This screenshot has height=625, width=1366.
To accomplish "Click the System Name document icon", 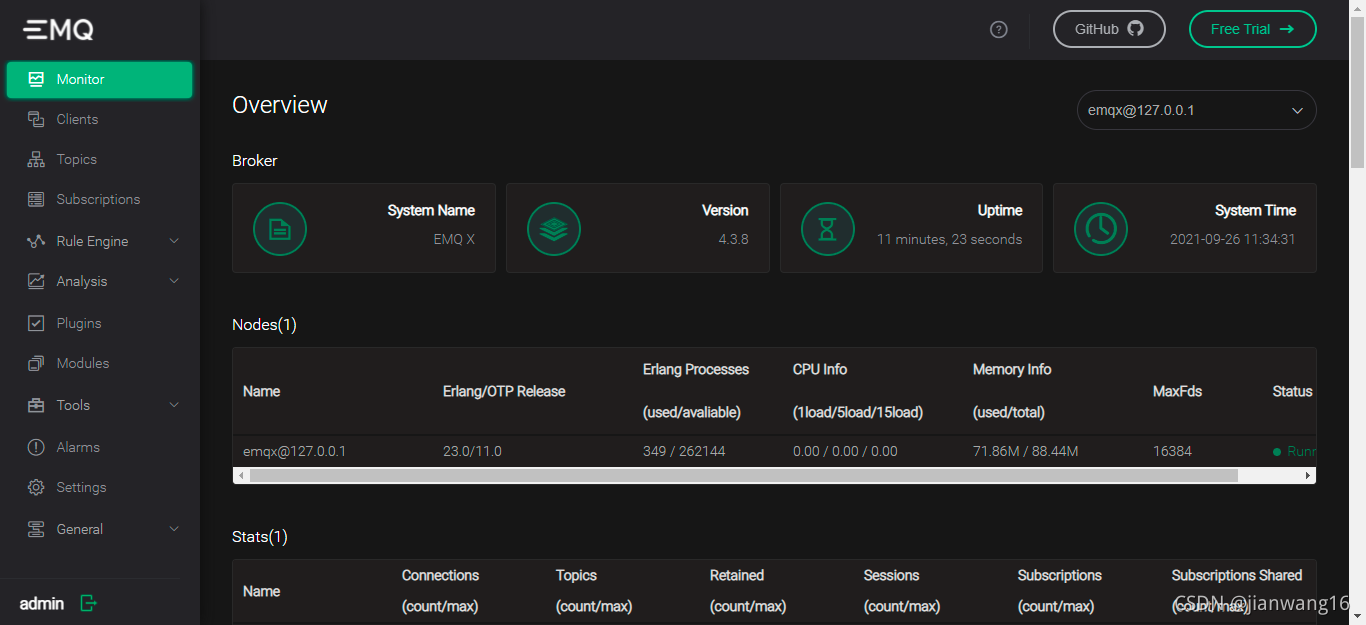I will click(280, 229).
